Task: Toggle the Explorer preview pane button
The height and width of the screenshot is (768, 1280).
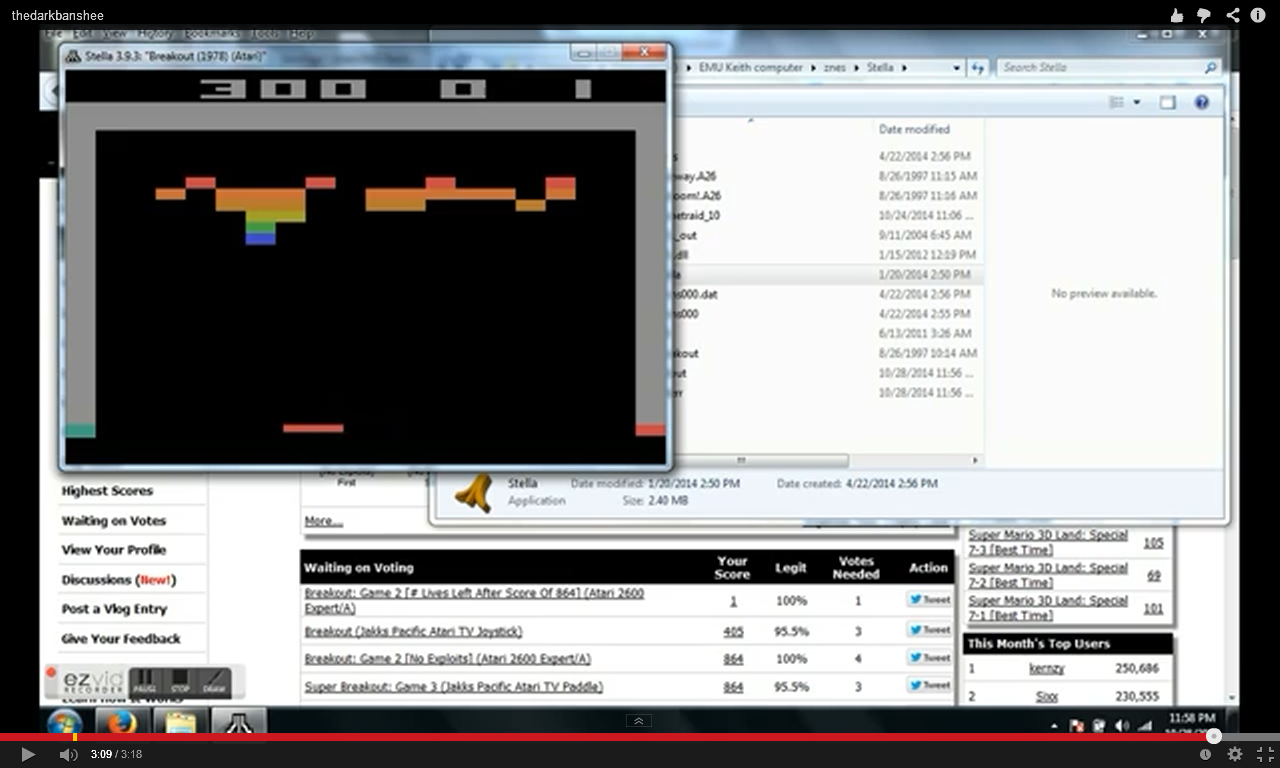Action: [1168, 102]
